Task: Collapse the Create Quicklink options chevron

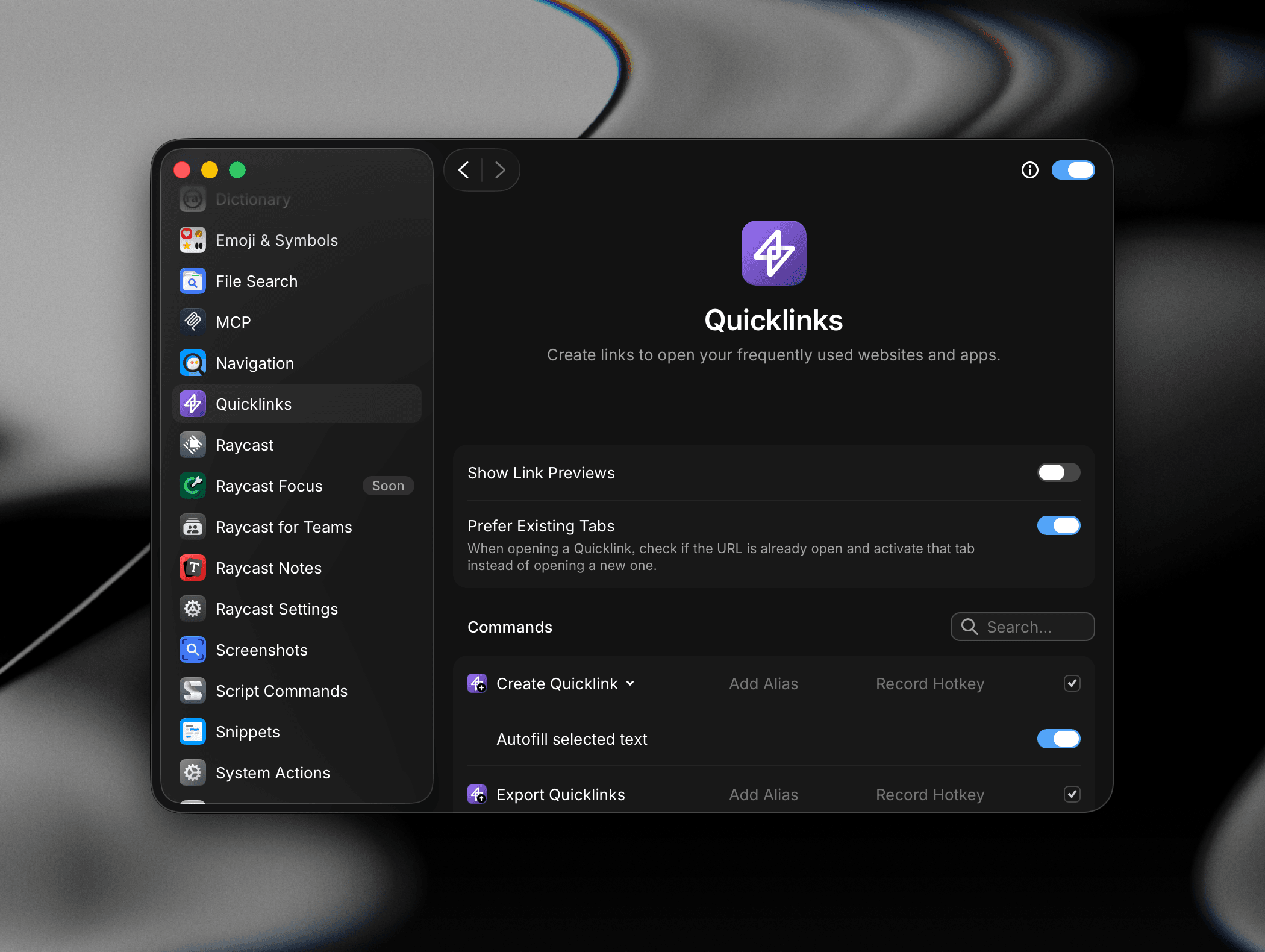Action: pos(630,684)
